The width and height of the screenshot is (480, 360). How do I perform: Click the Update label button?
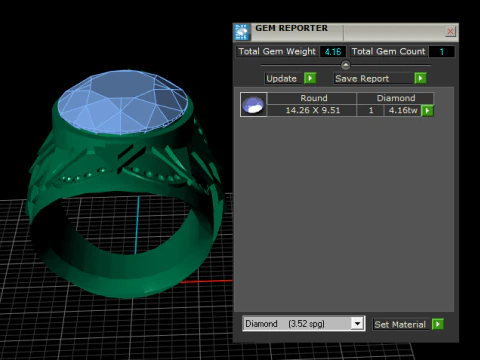[284, 79]
